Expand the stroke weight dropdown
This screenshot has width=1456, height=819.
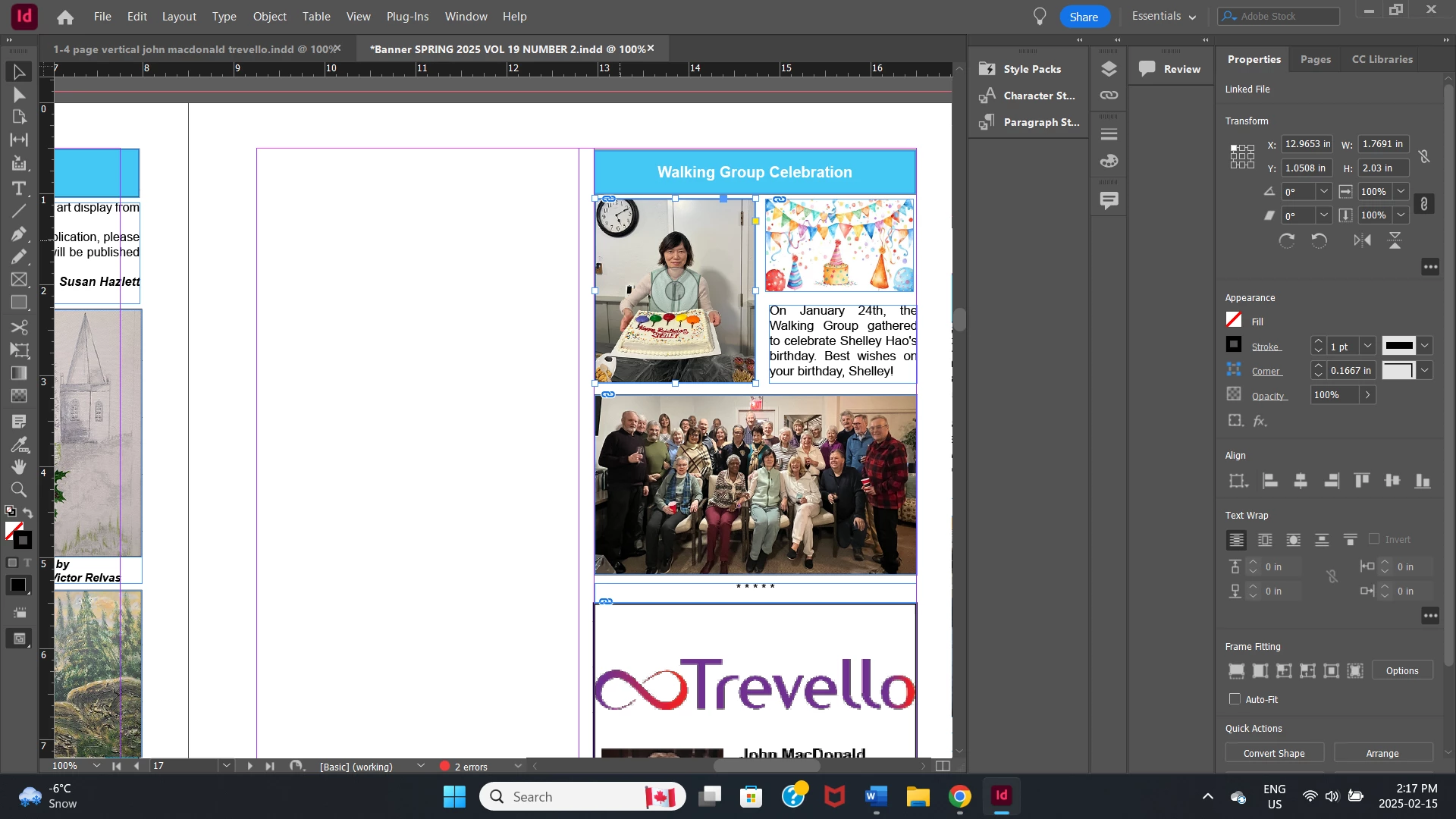1367,346
